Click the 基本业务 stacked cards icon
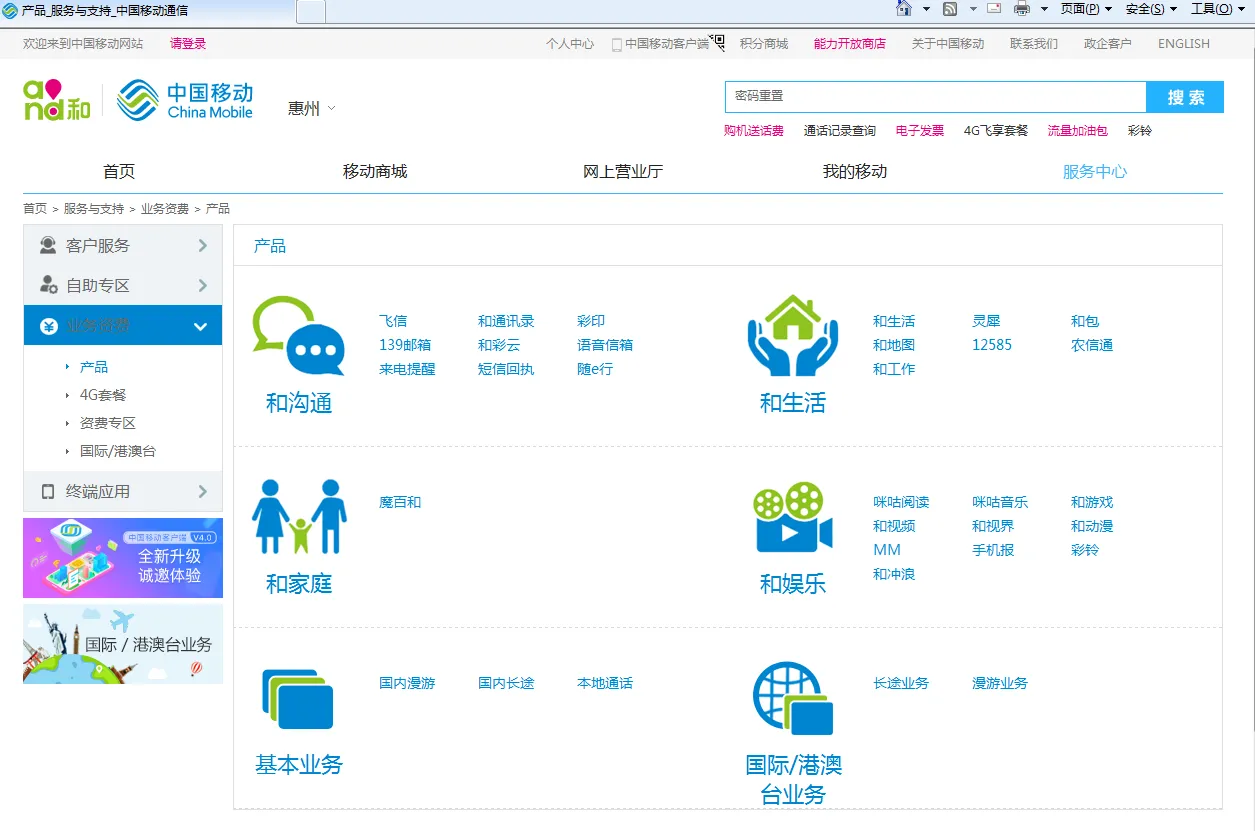Screen dimensions: 1255x831 298,698
